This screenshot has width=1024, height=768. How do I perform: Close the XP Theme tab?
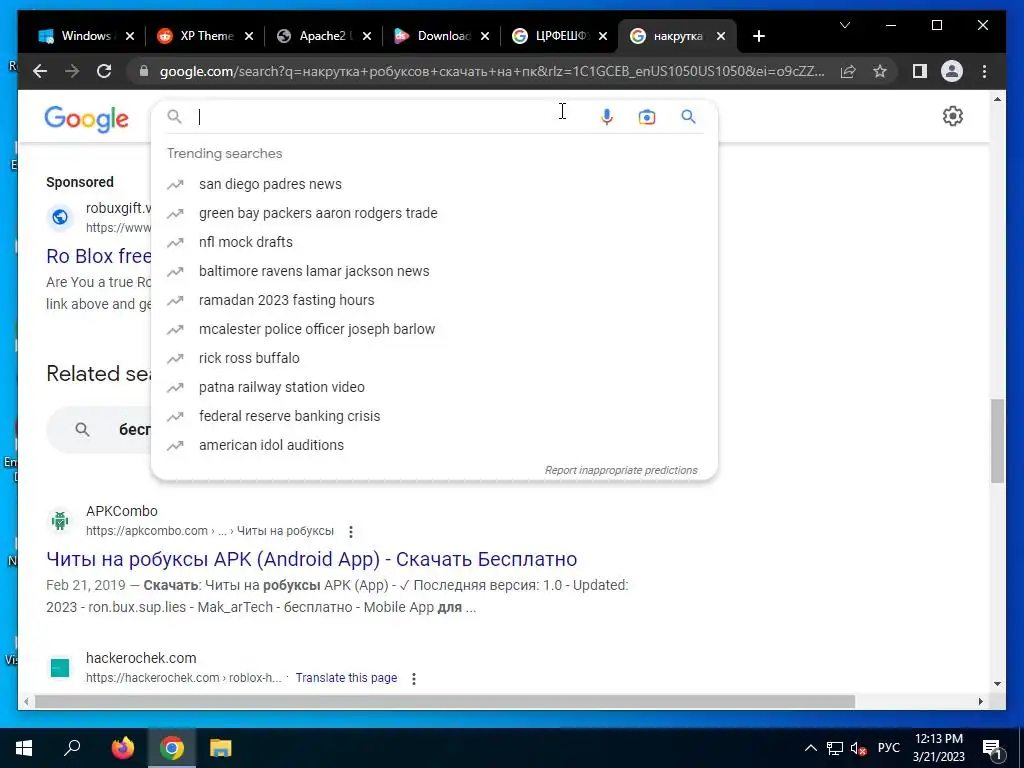(249, 36)
